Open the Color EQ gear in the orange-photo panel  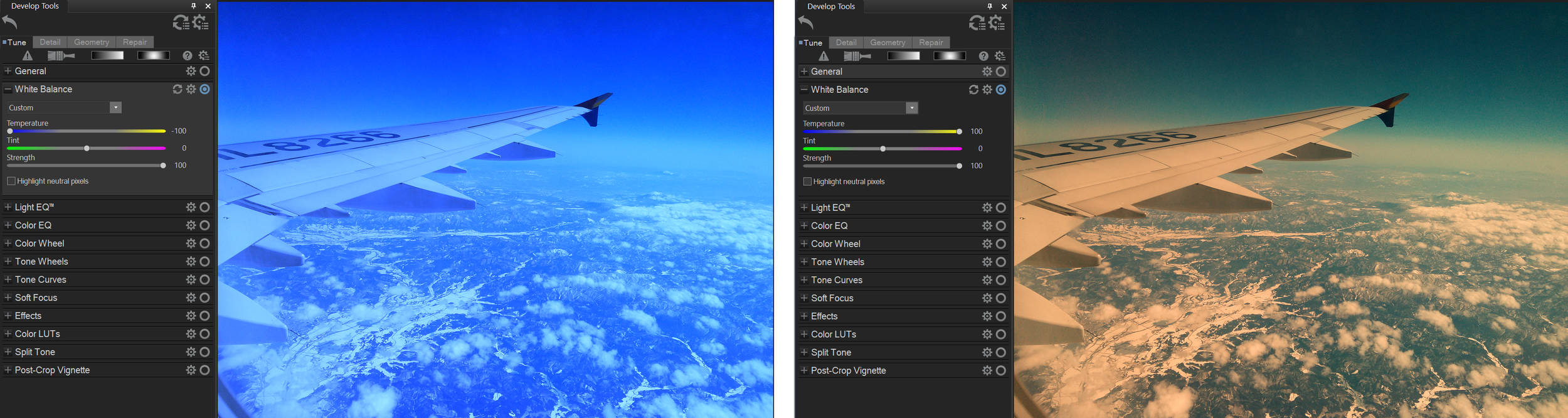point(987,226)
